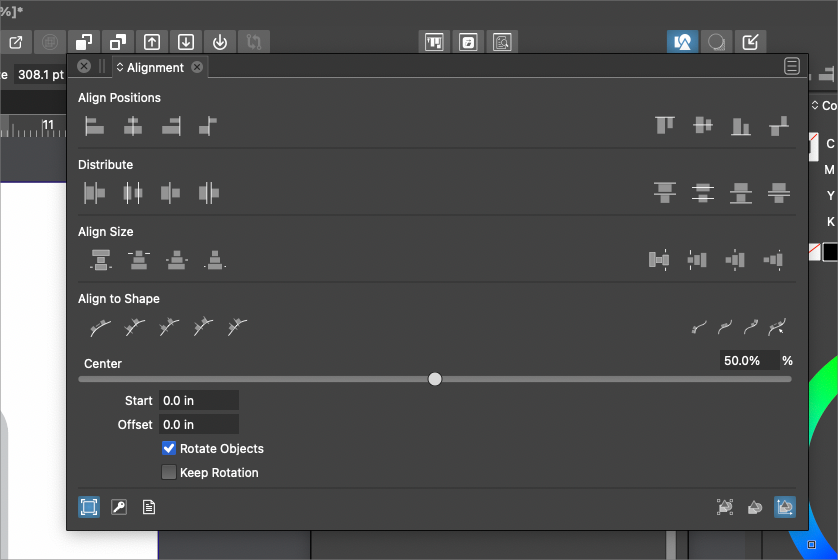Click the document icon at panel bottom
Viewport: 838px width, 560px height.
tap(149, 507)
